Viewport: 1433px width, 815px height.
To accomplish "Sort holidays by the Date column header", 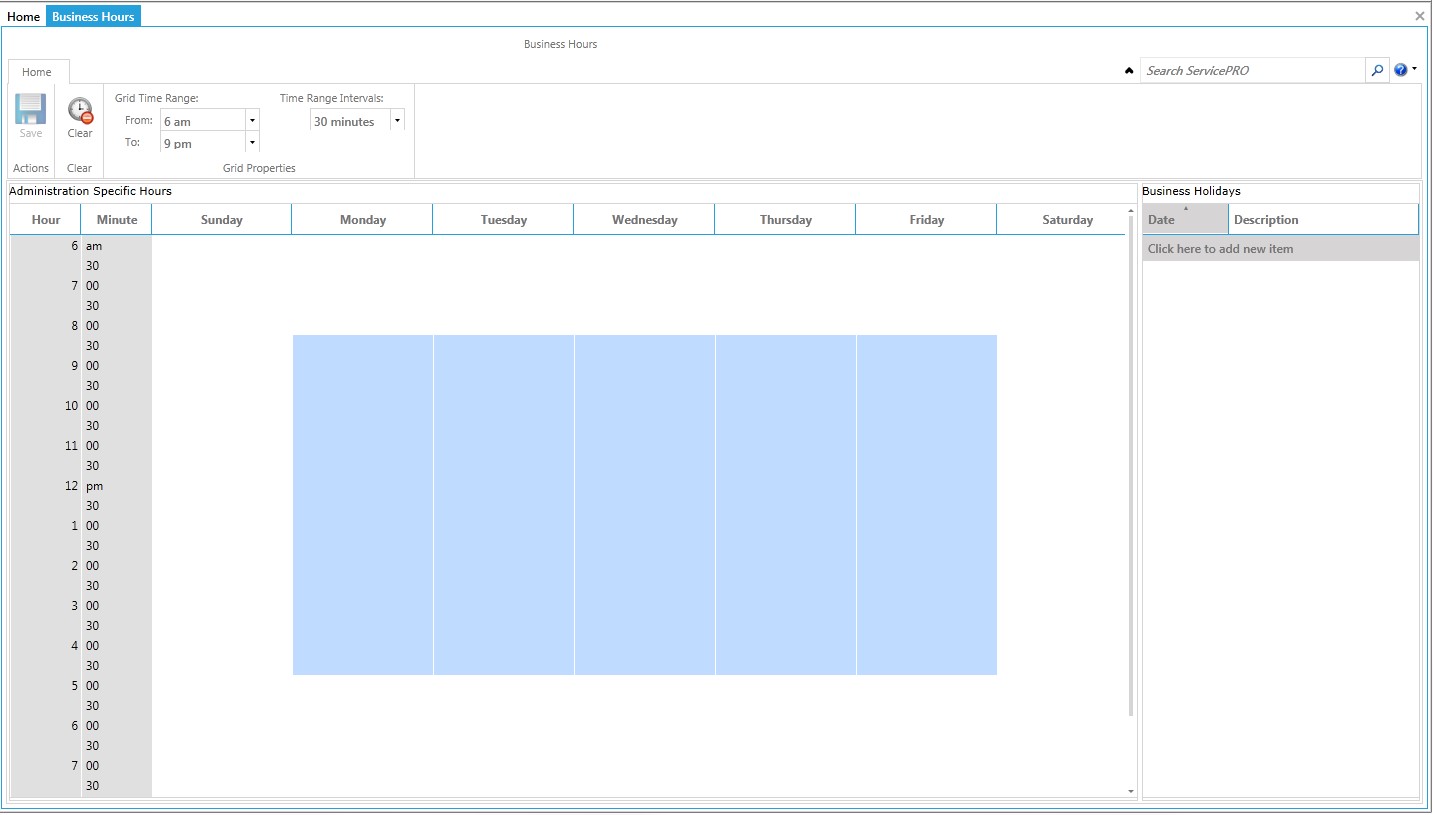I will point(1186,219).
